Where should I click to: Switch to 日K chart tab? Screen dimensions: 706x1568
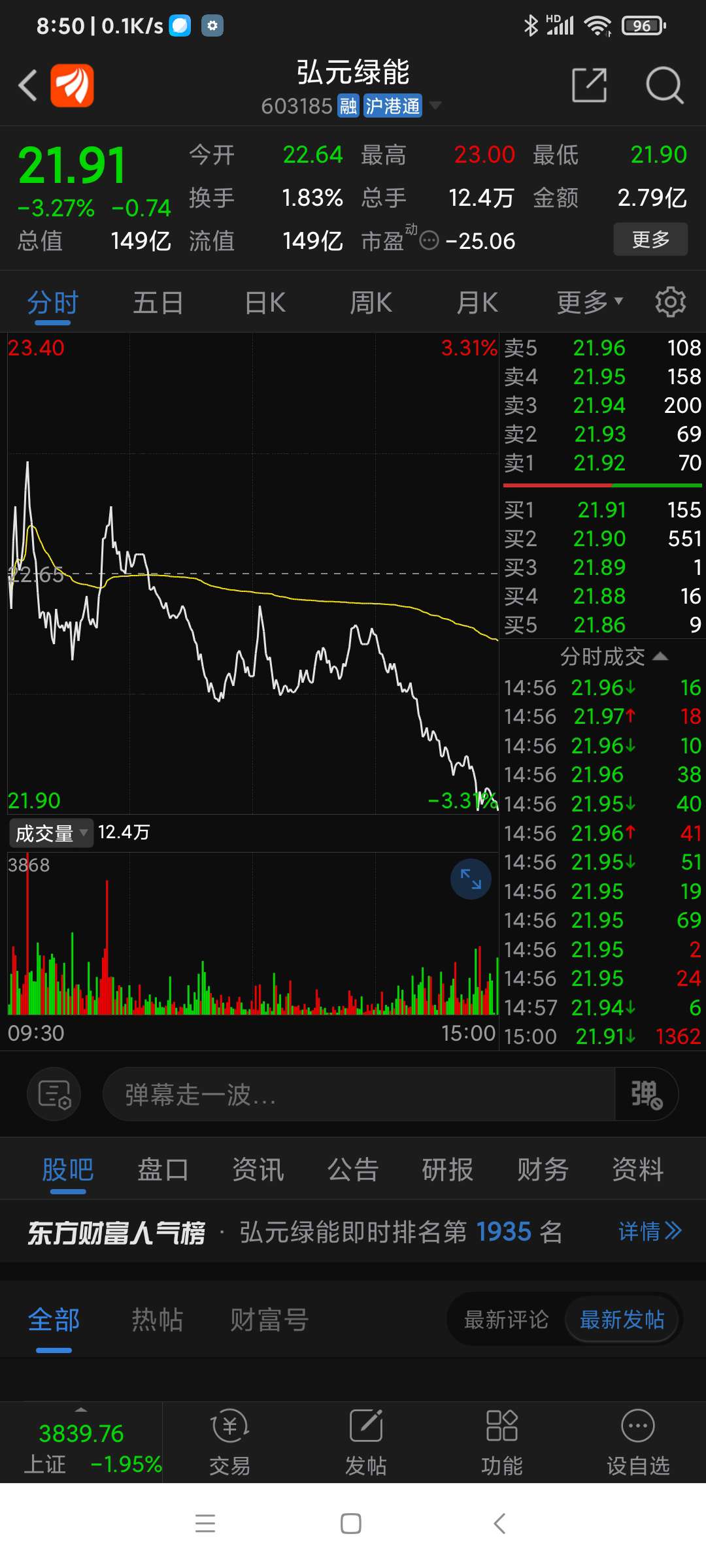[265, 302]
